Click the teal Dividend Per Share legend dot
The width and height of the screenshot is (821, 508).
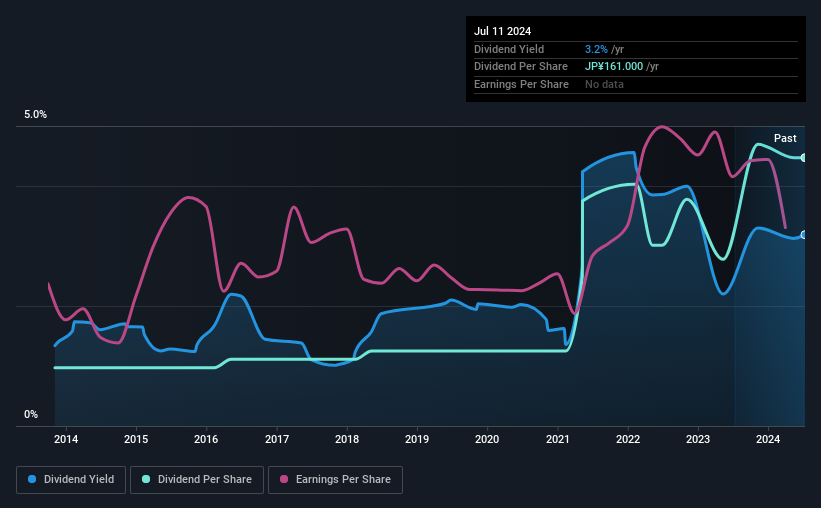(146, 480)
